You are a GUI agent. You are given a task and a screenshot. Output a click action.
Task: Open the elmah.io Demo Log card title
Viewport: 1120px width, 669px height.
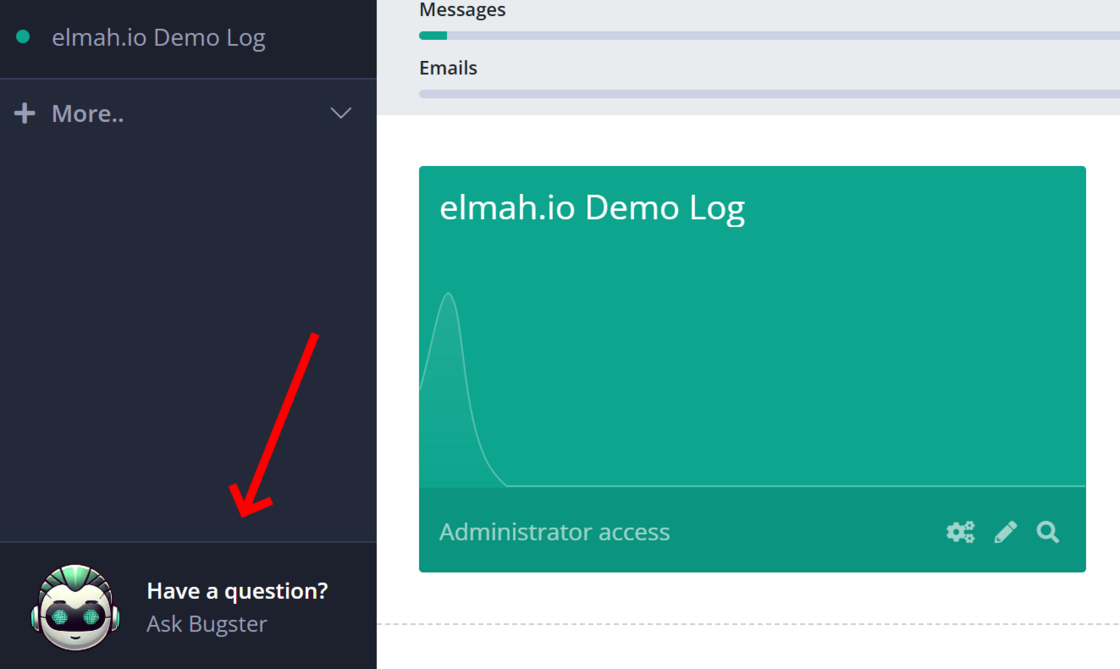pos(592,208)
